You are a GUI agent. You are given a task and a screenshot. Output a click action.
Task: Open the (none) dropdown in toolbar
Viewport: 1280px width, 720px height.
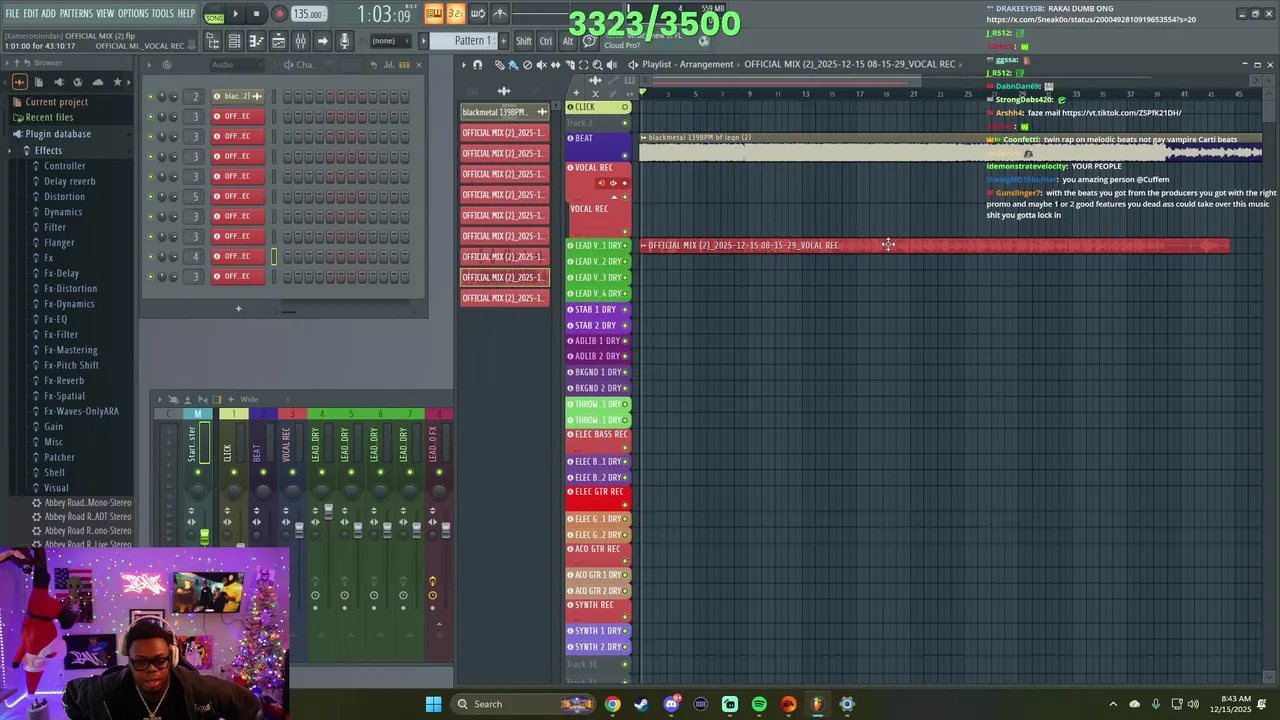(x=390, y=41)
